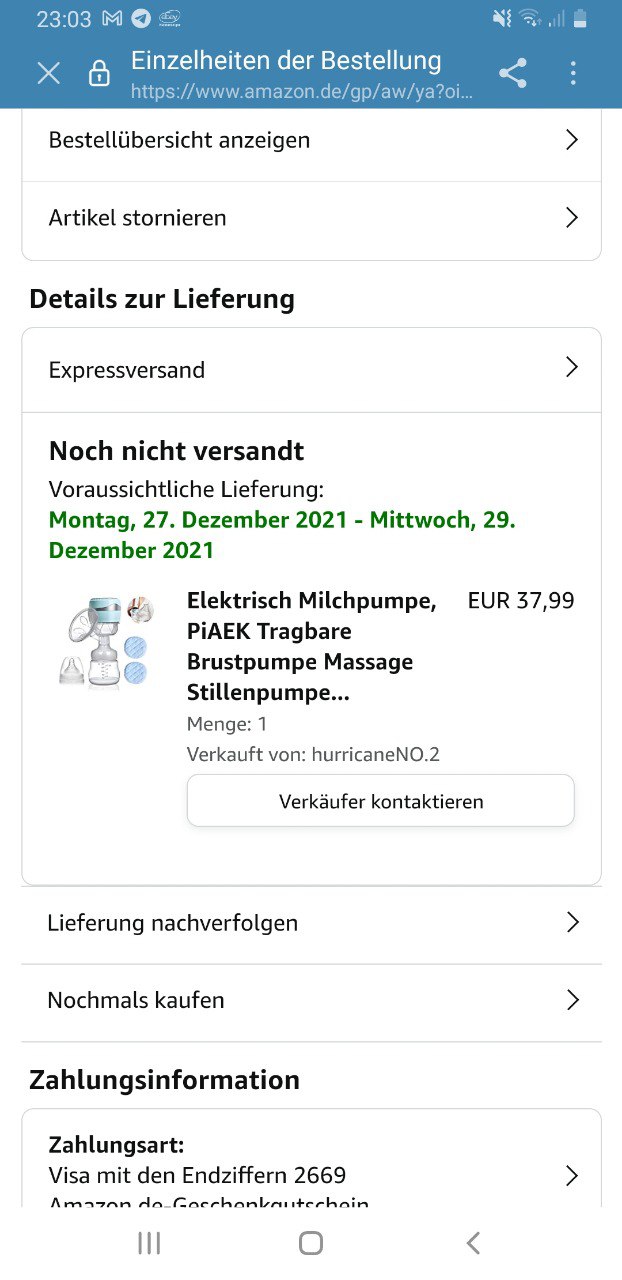Click Verkäufer kontaktieren button
Screen dimensions: 622x1280
(380, 801)
